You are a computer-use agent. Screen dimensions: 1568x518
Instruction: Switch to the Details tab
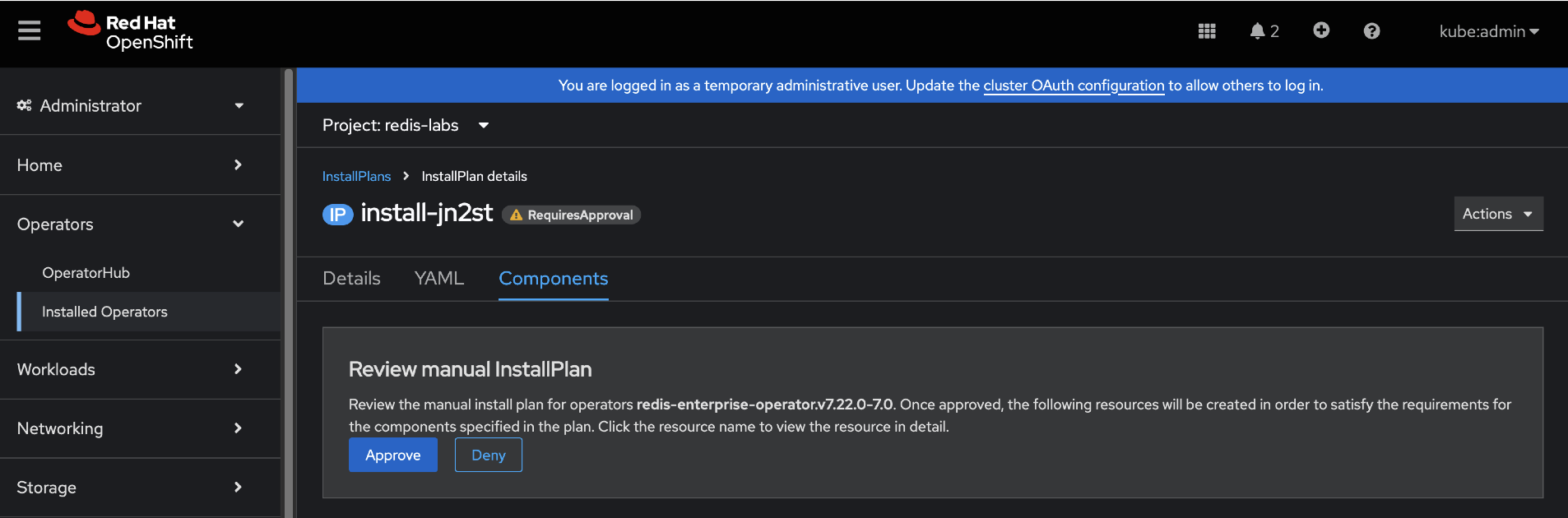pyautogui.click(x=351, y=279)
